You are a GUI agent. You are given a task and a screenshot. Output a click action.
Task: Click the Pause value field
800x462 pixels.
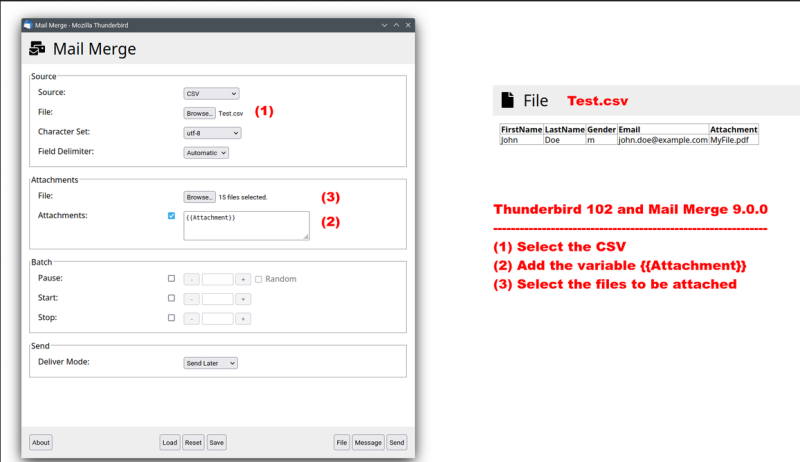pos(217,279)
